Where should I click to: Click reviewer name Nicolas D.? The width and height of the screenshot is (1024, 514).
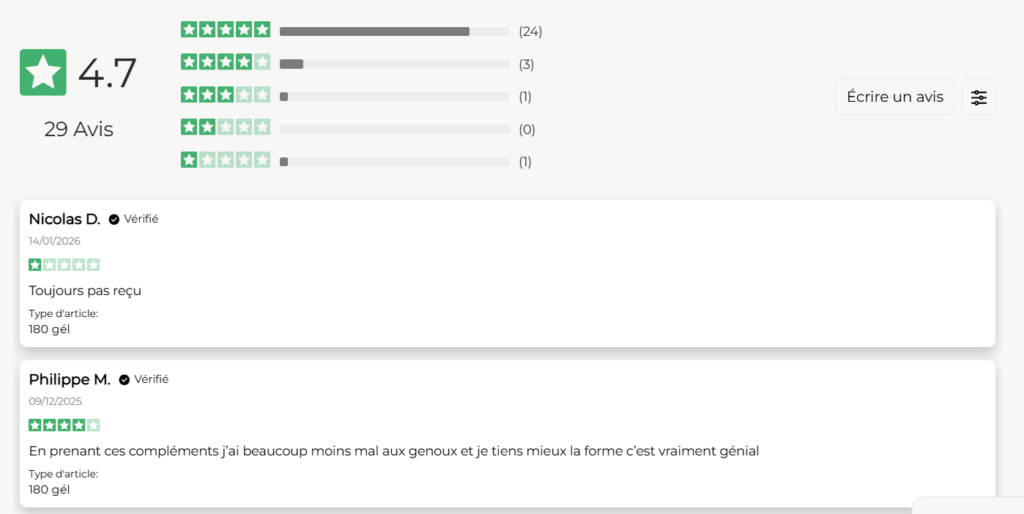(64, 219)
